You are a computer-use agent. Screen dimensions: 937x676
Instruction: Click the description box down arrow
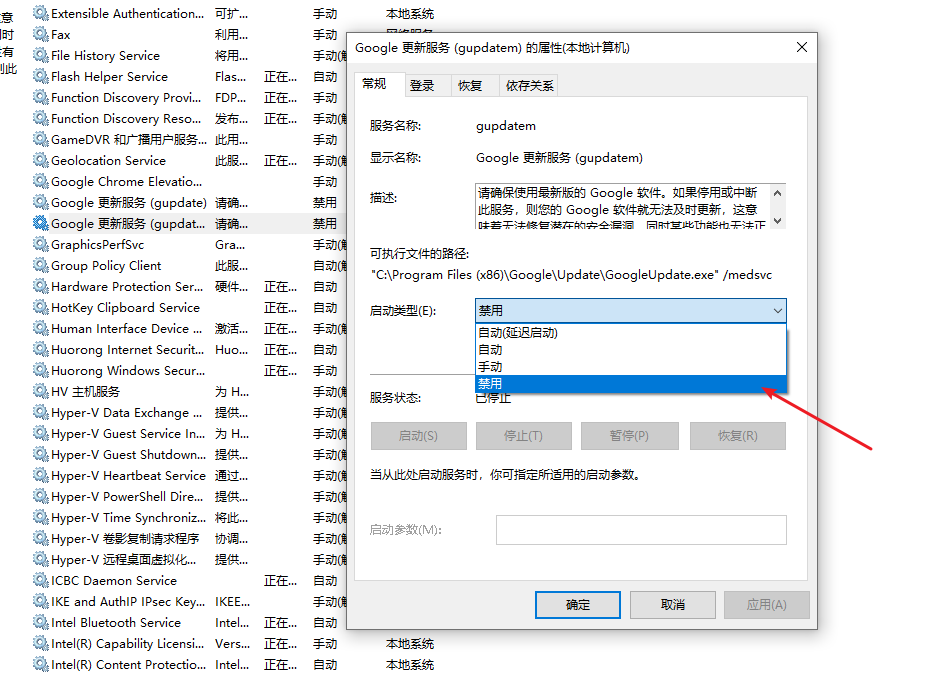point(777,221)
